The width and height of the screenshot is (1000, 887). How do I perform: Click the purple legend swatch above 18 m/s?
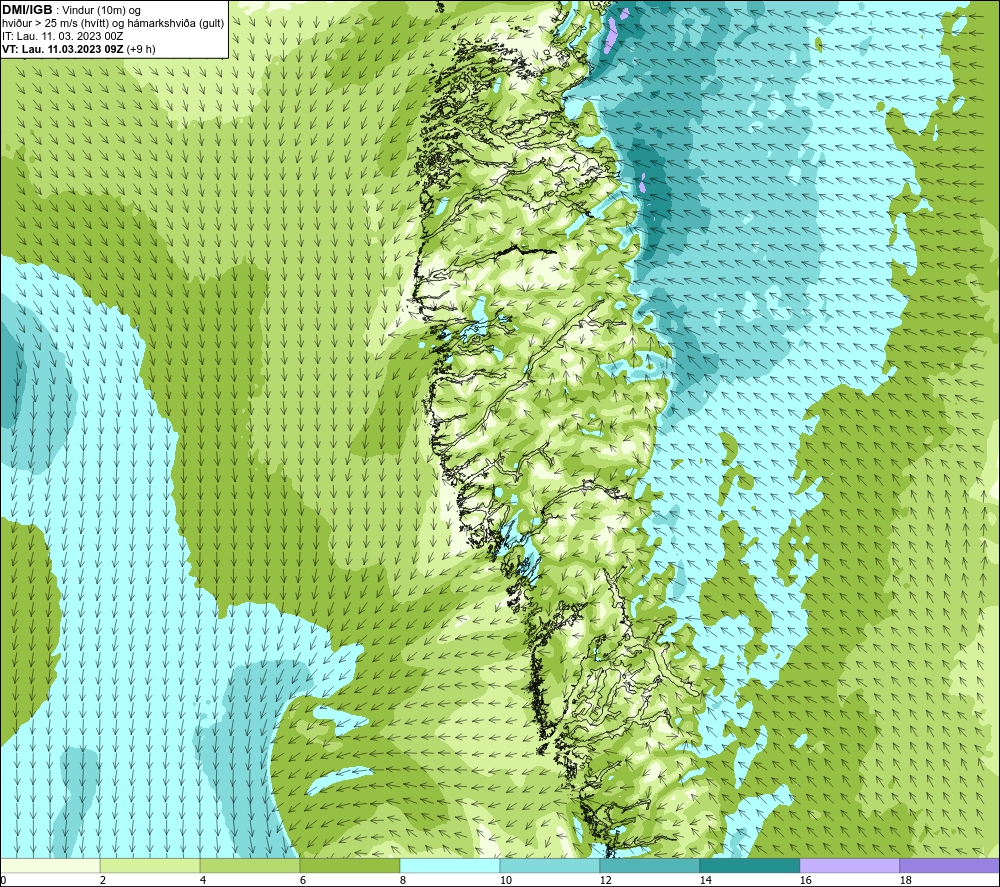click(x=949, y=865)
